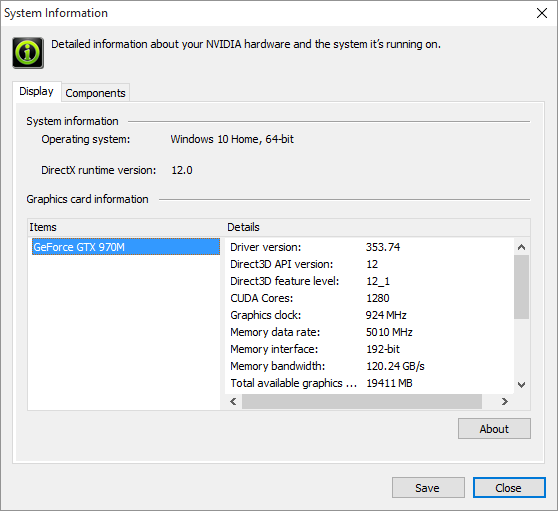Click the Total available graphics label
Screen dimensions: 558x511
click(x=294, y=383)
